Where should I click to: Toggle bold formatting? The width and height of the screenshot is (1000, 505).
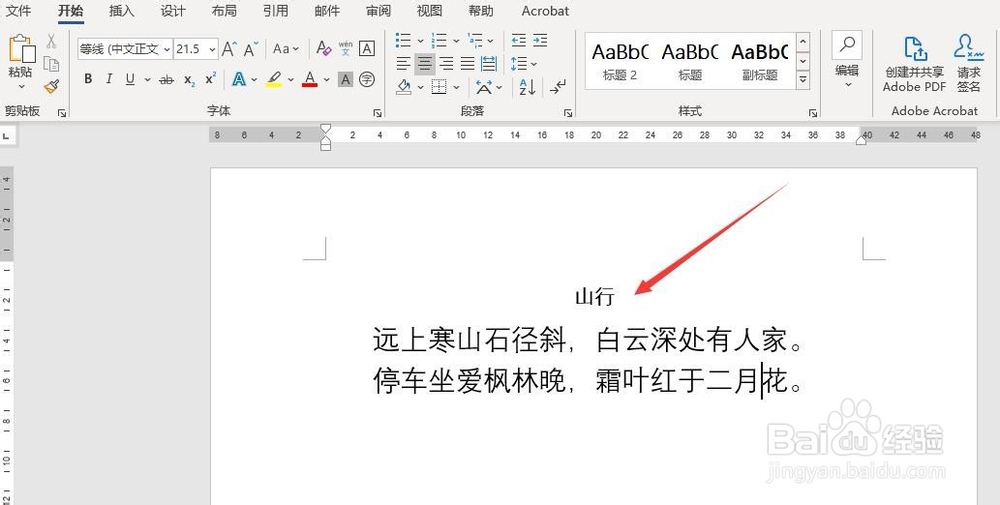[x=88, y=80]
